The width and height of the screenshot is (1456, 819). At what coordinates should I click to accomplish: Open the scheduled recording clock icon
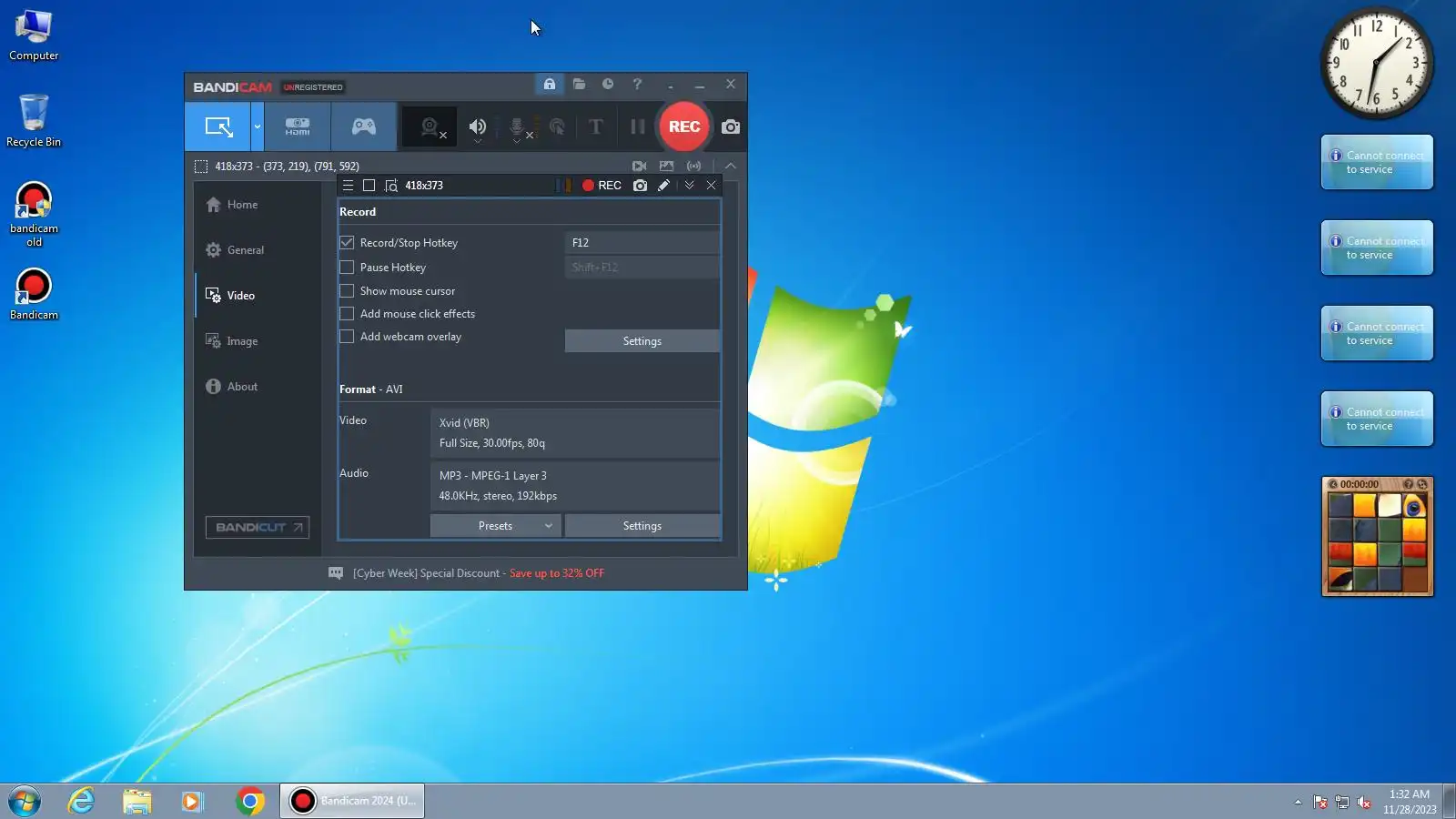tap(608, 84)
